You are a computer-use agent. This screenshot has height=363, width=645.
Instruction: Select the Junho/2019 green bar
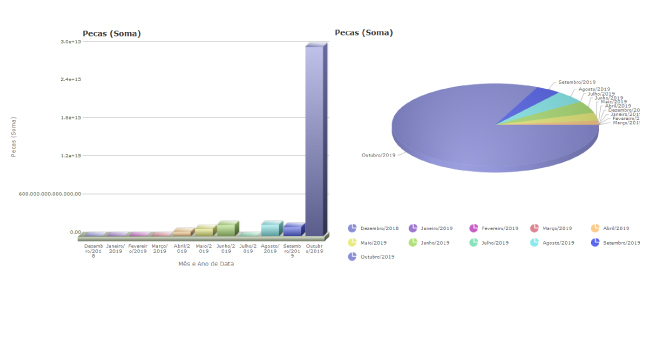227,228
